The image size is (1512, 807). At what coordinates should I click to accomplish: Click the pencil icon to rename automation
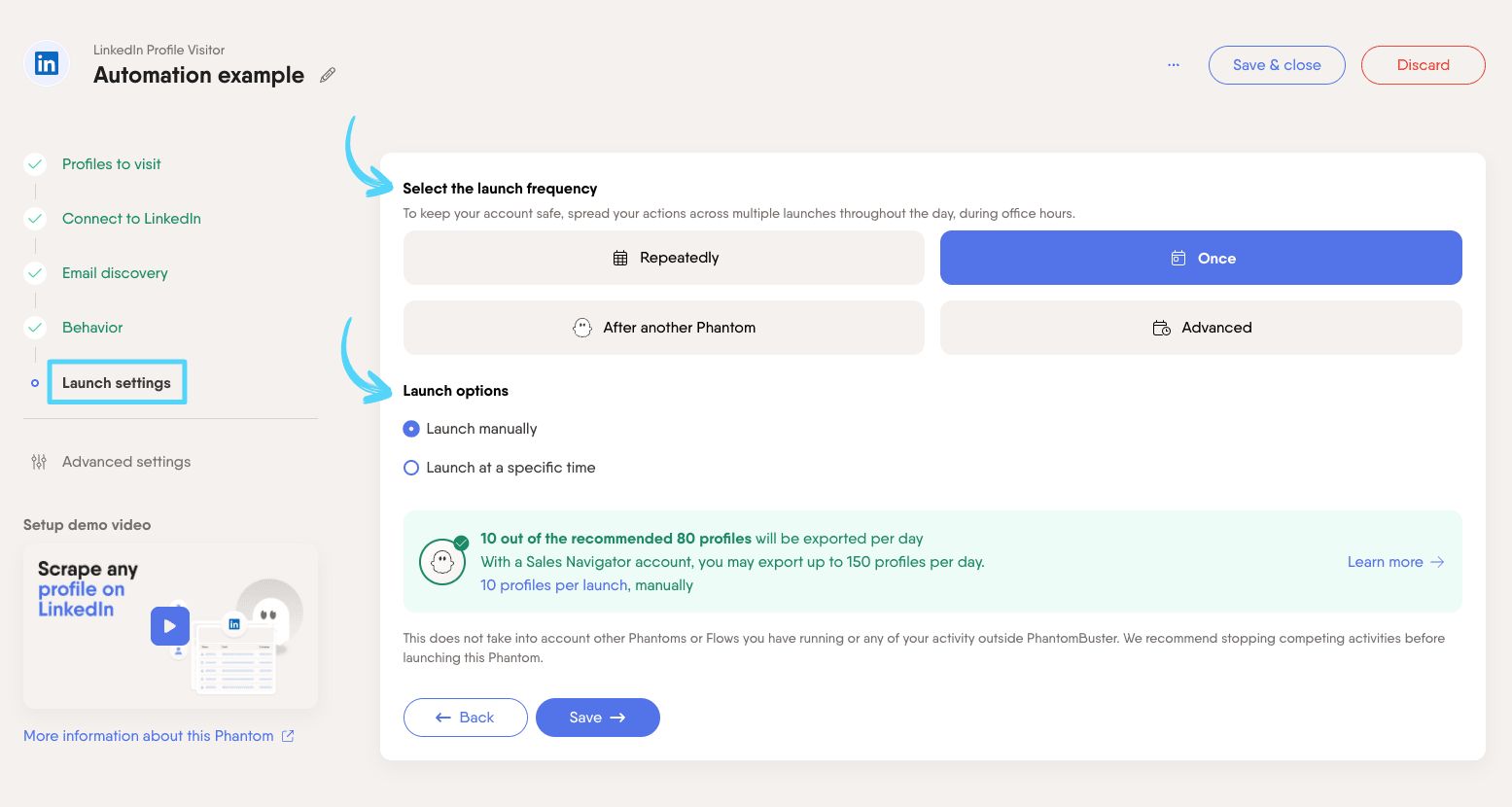328,75
